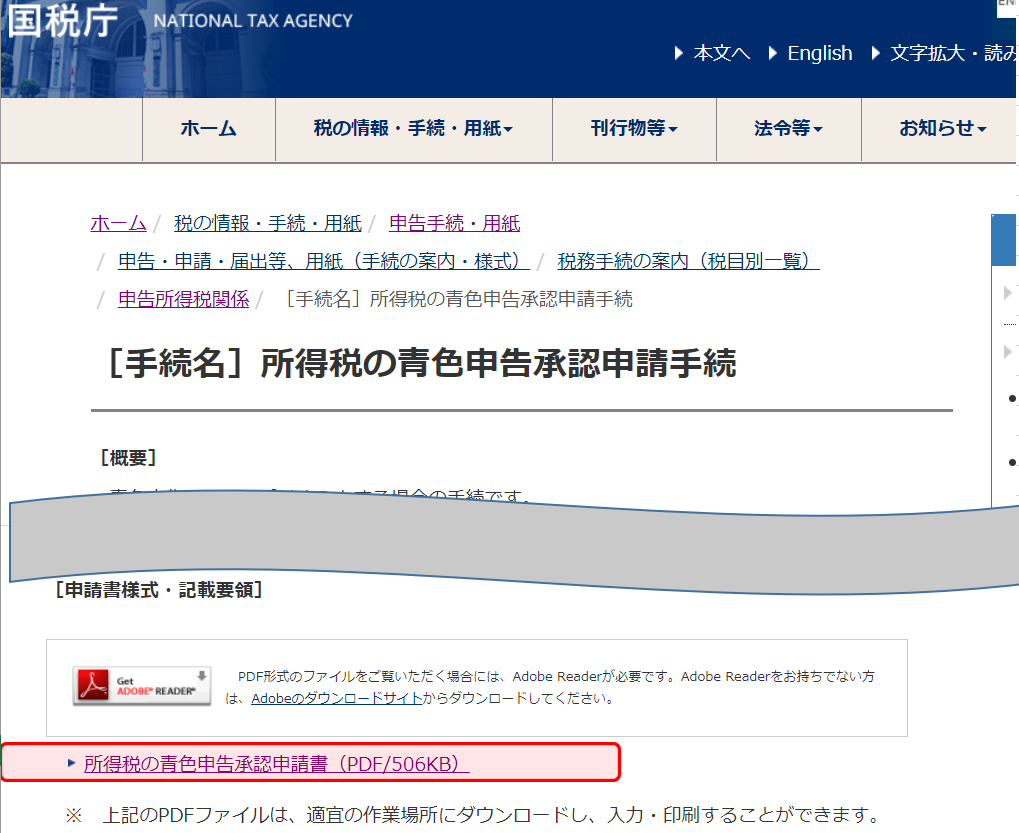Click the Get Adobe Reader badge
This screenshot has height=833, width=1019.
tap(142, 685)
